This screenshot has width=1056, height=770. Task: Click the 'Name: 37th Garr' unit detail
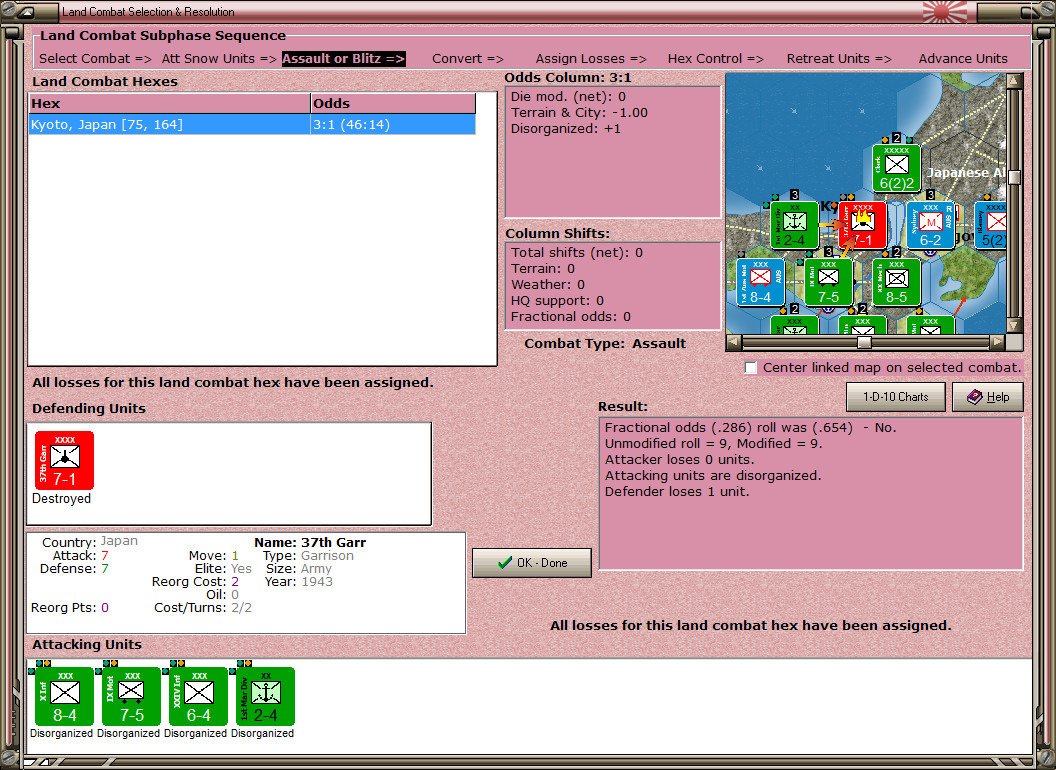coord(310,542)
